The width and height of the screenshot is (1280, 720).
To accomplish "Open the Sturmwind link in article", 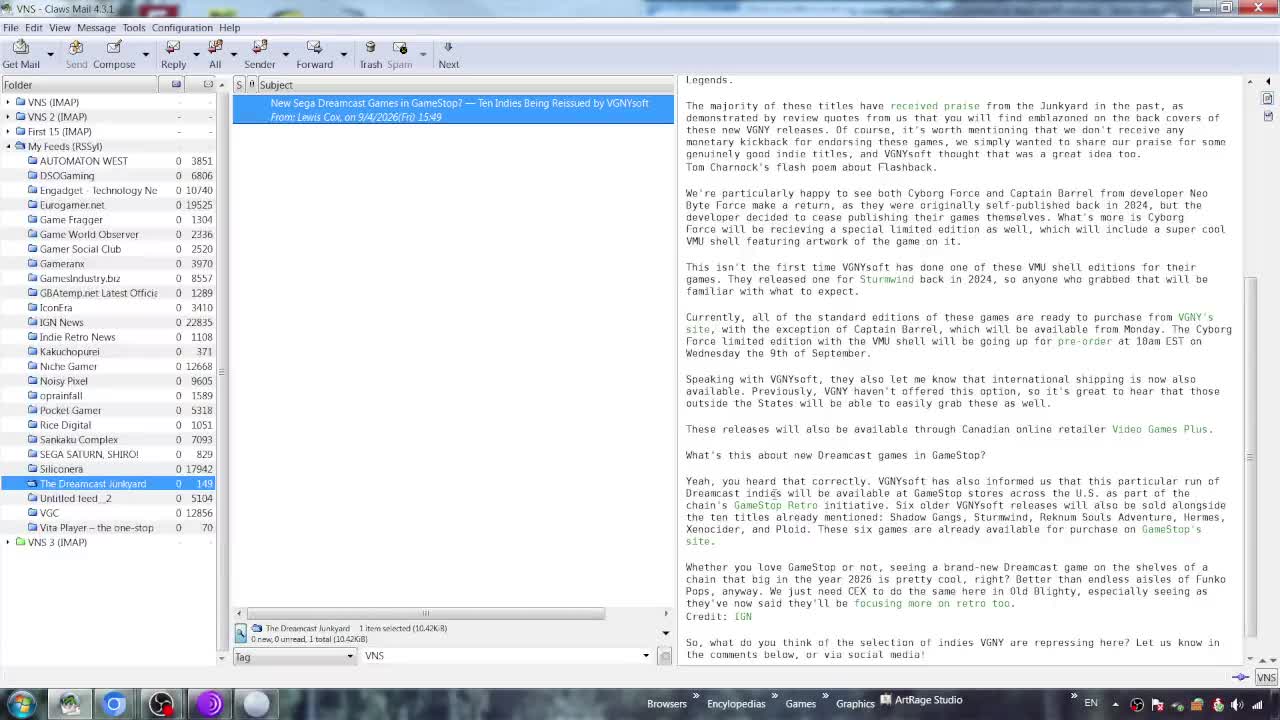I will (x=887, y=280).
